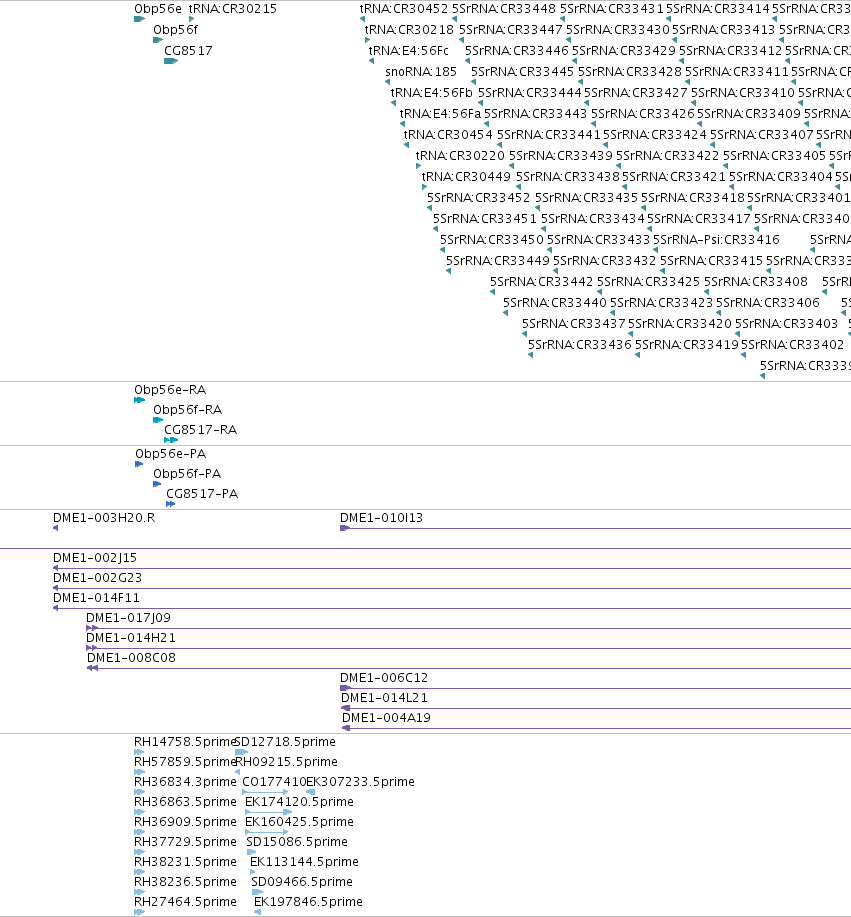Click 5SrRNA:CR33440 label

(x=555, y=303)
